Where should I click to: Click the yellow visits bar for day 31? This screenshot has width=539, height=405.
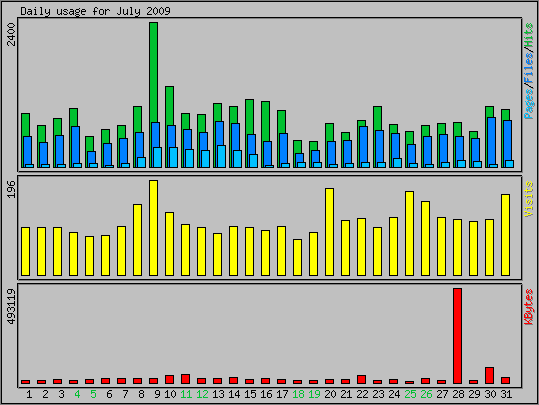(x=505, y=235)
